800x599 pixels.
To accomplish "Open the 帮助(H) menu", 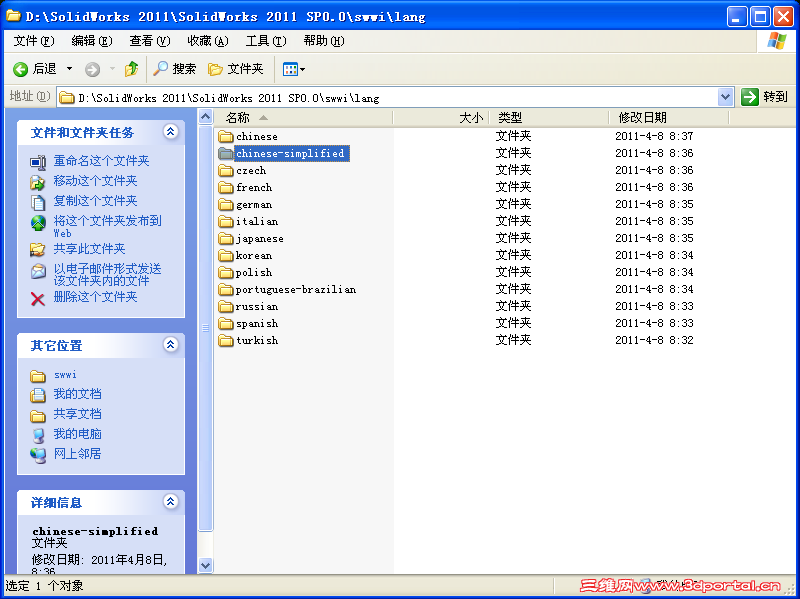I will coord(324,41).
